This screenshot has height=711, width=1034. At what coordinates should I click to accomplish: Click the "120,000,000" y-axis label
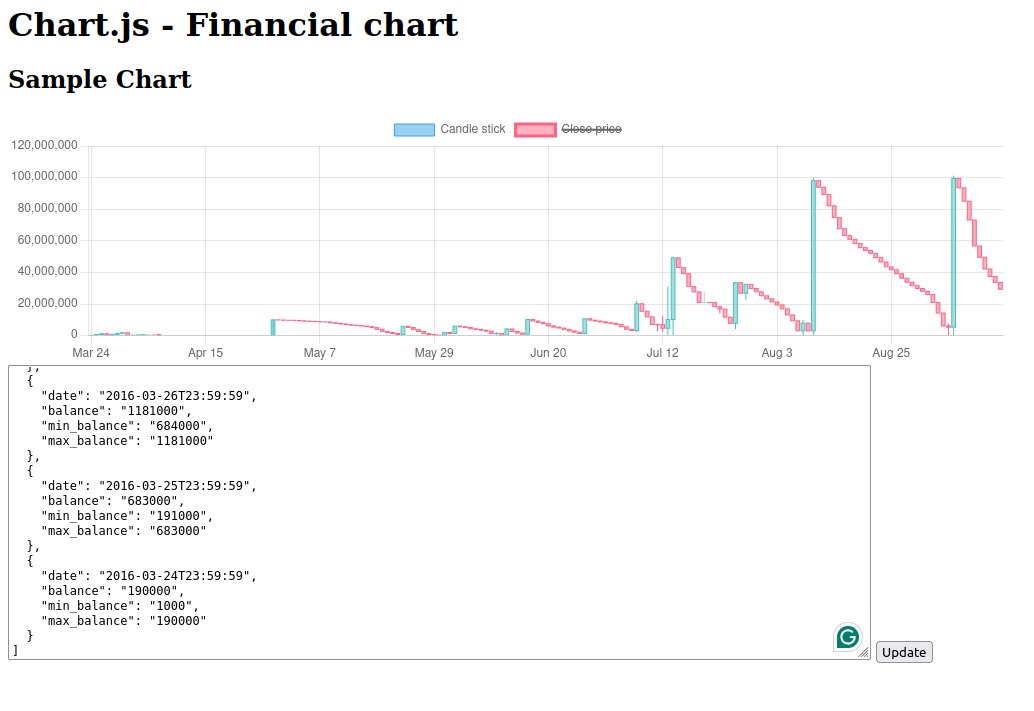(x=45, y=146)
